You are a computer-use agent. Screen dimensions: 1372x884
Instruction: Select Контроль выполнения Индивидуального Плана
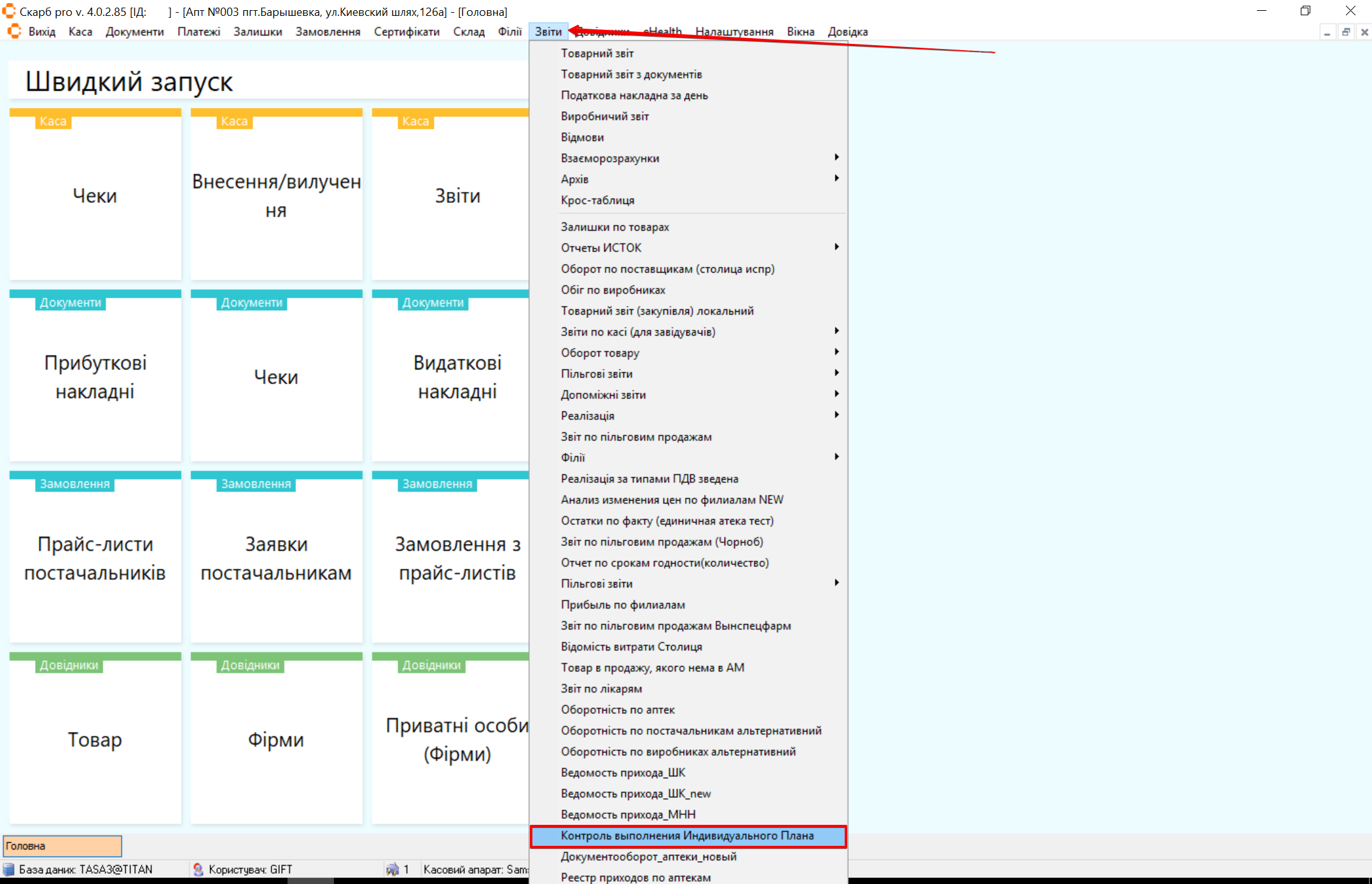(x=687, y=836)
